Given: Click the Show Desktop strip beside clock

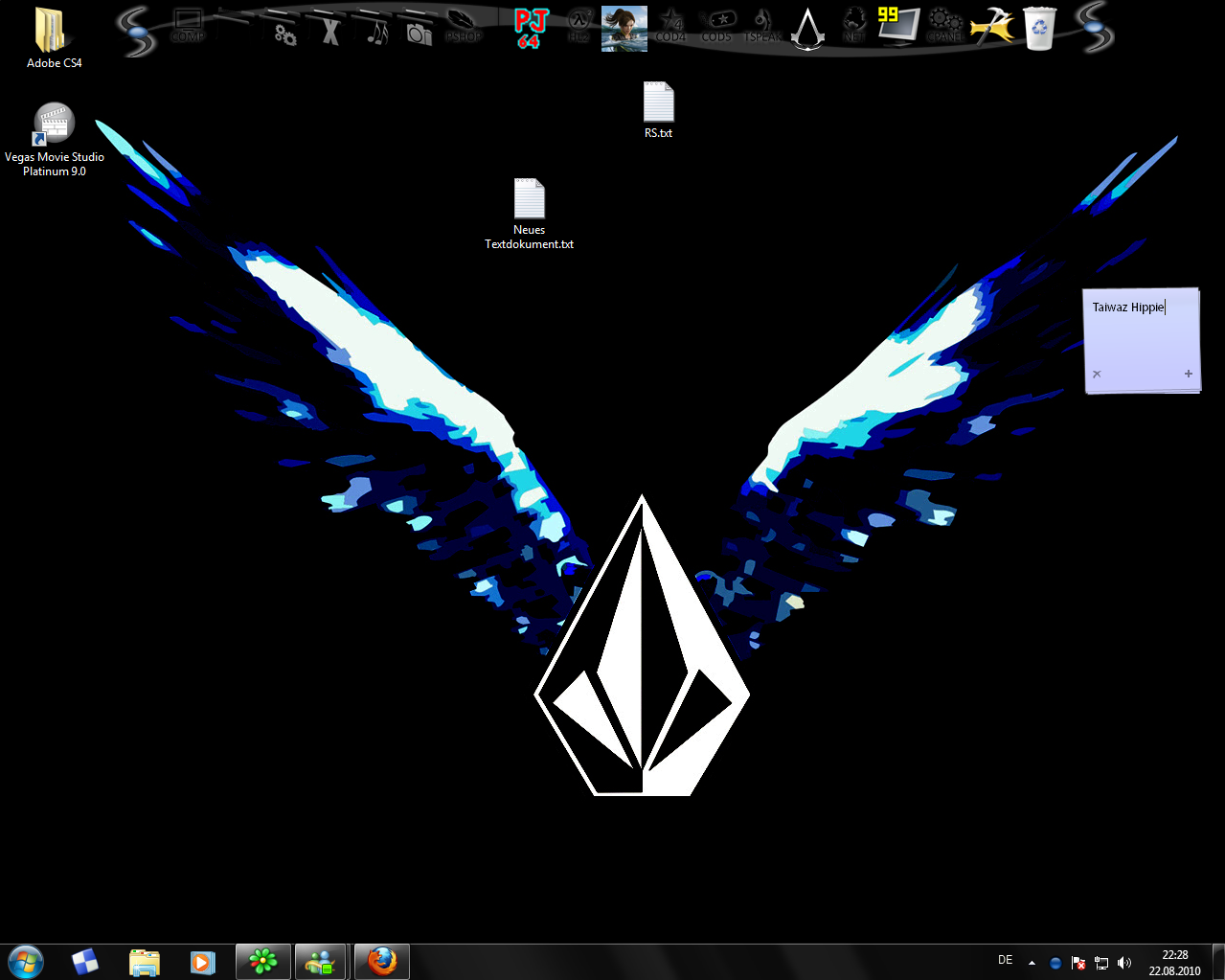Looking at the screenshot, I should [1218, 961].
